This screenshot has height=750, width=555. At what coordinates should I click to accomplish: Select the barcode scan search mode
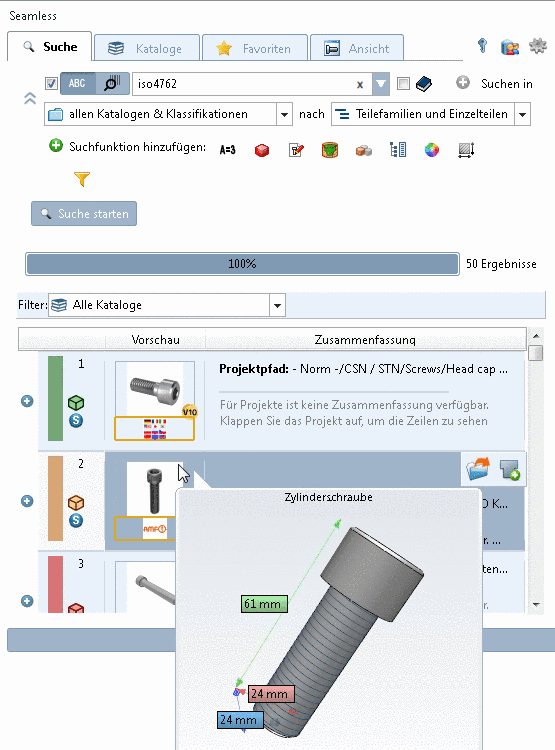[x=112, y=84]
